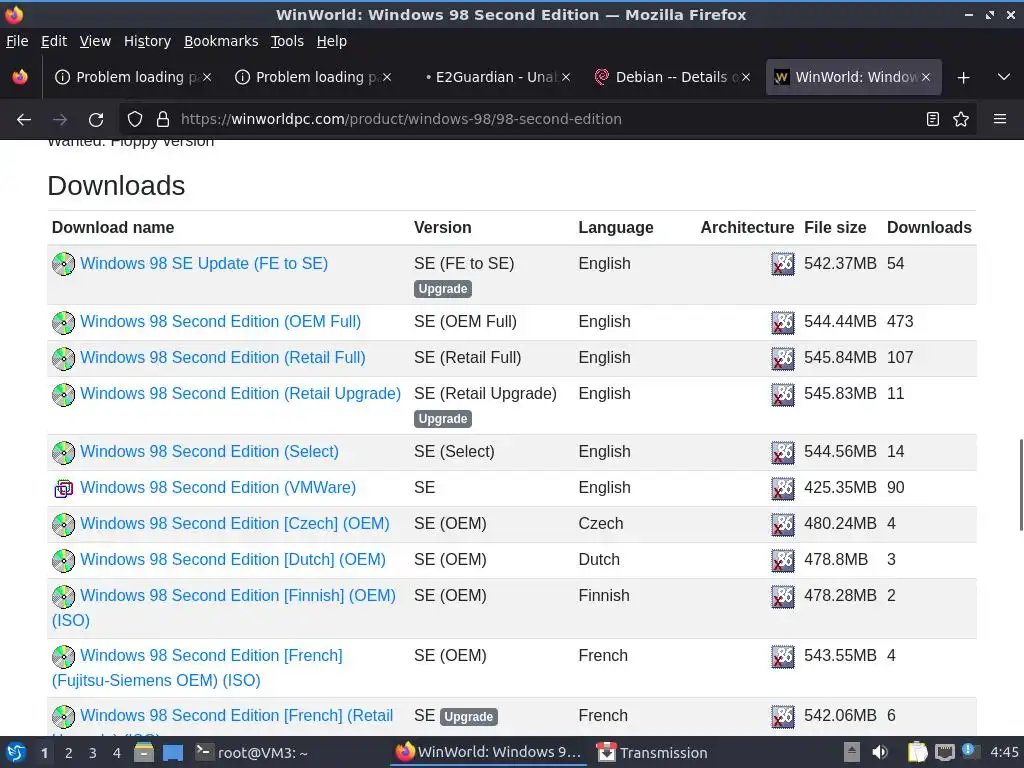The height and width of the screenshot is (768, 1024).
Task: Click disc icon for SE Update (FE to SE)
Action: point(63,264)
